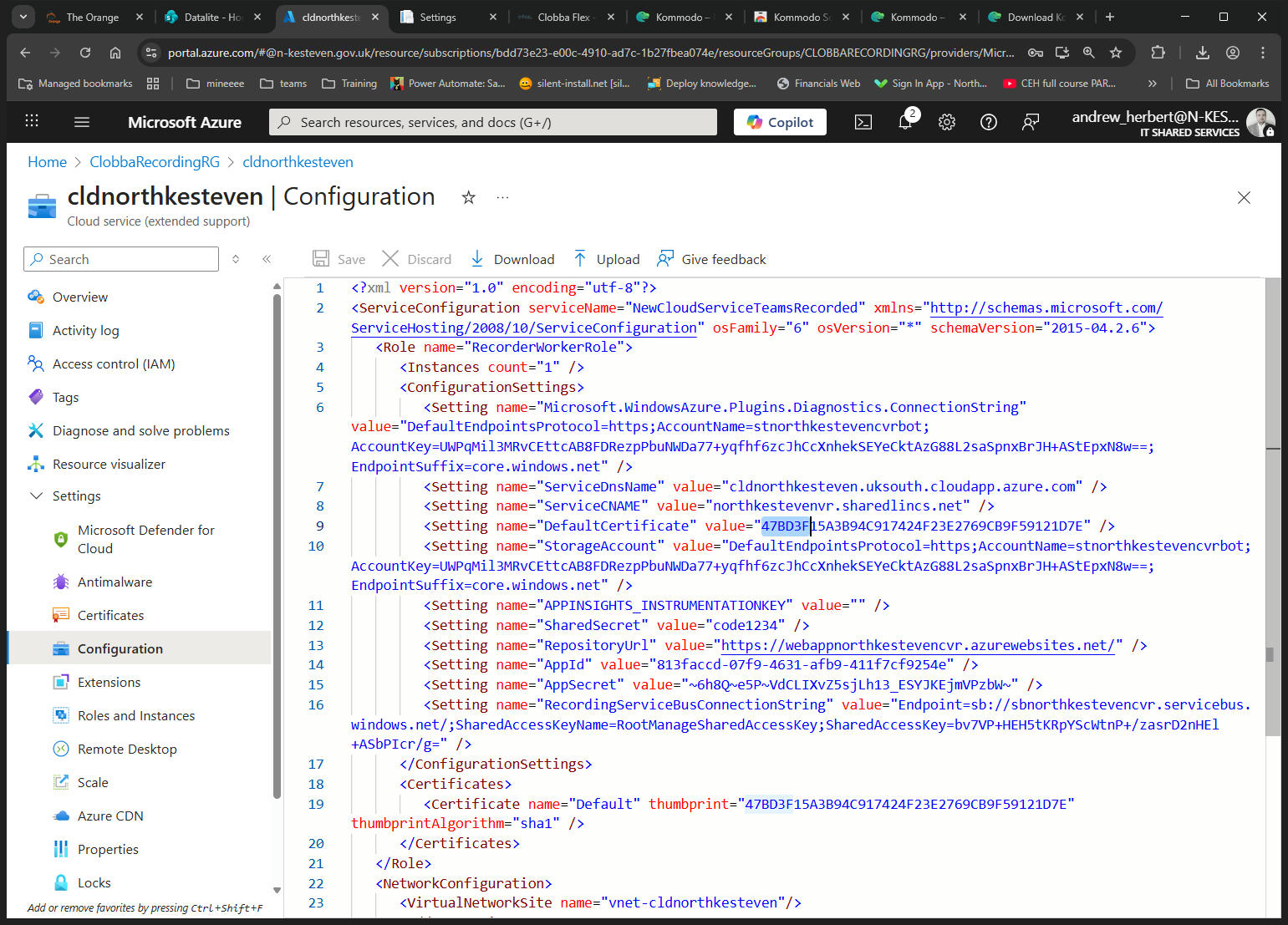This screenshot has height=925, width=1288.
Task: Switch to the Datalite browser tab
Action: pyautogui.click(x=213, y=17)
